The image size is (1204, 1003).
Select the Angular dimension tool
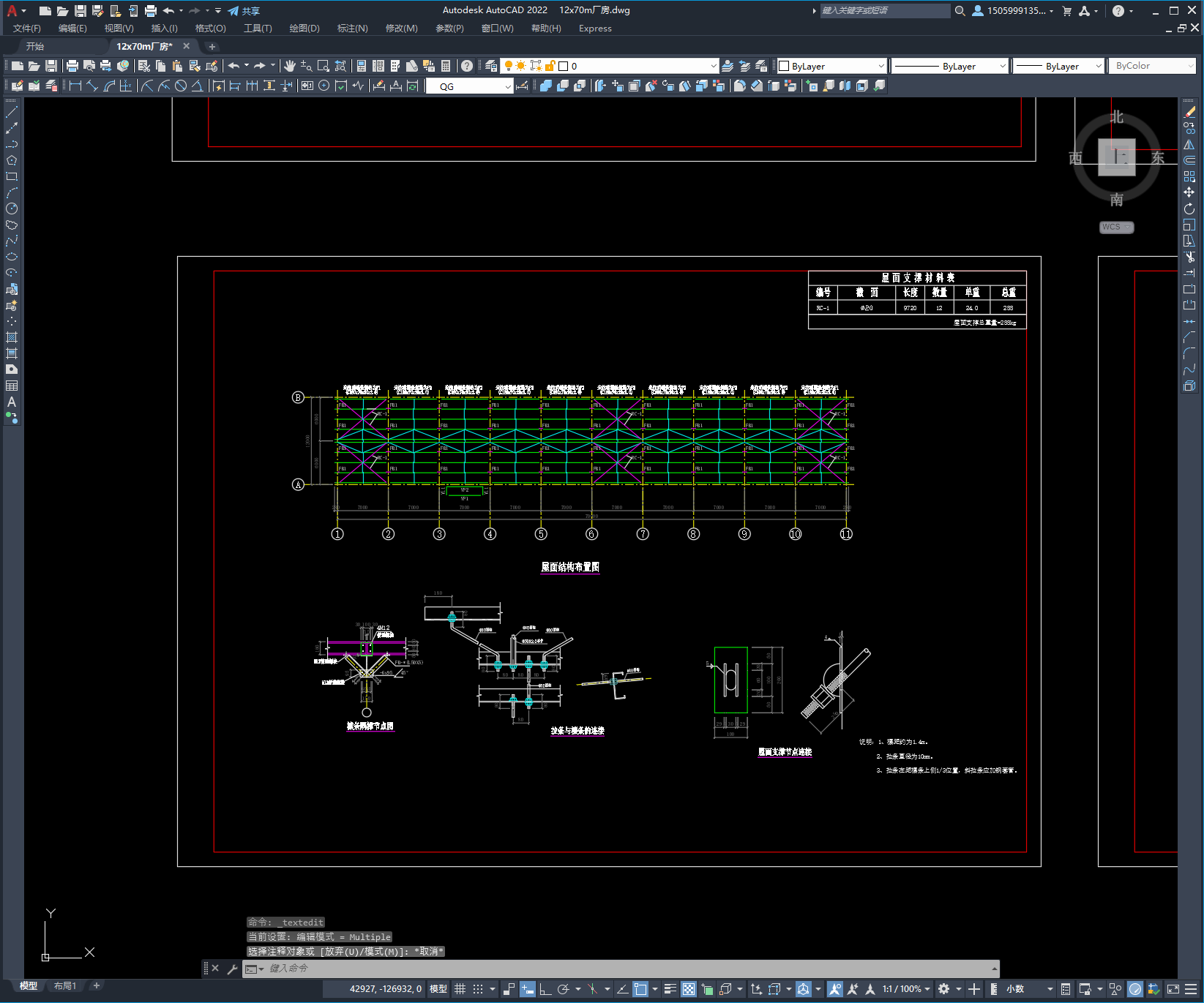[197, 86]
